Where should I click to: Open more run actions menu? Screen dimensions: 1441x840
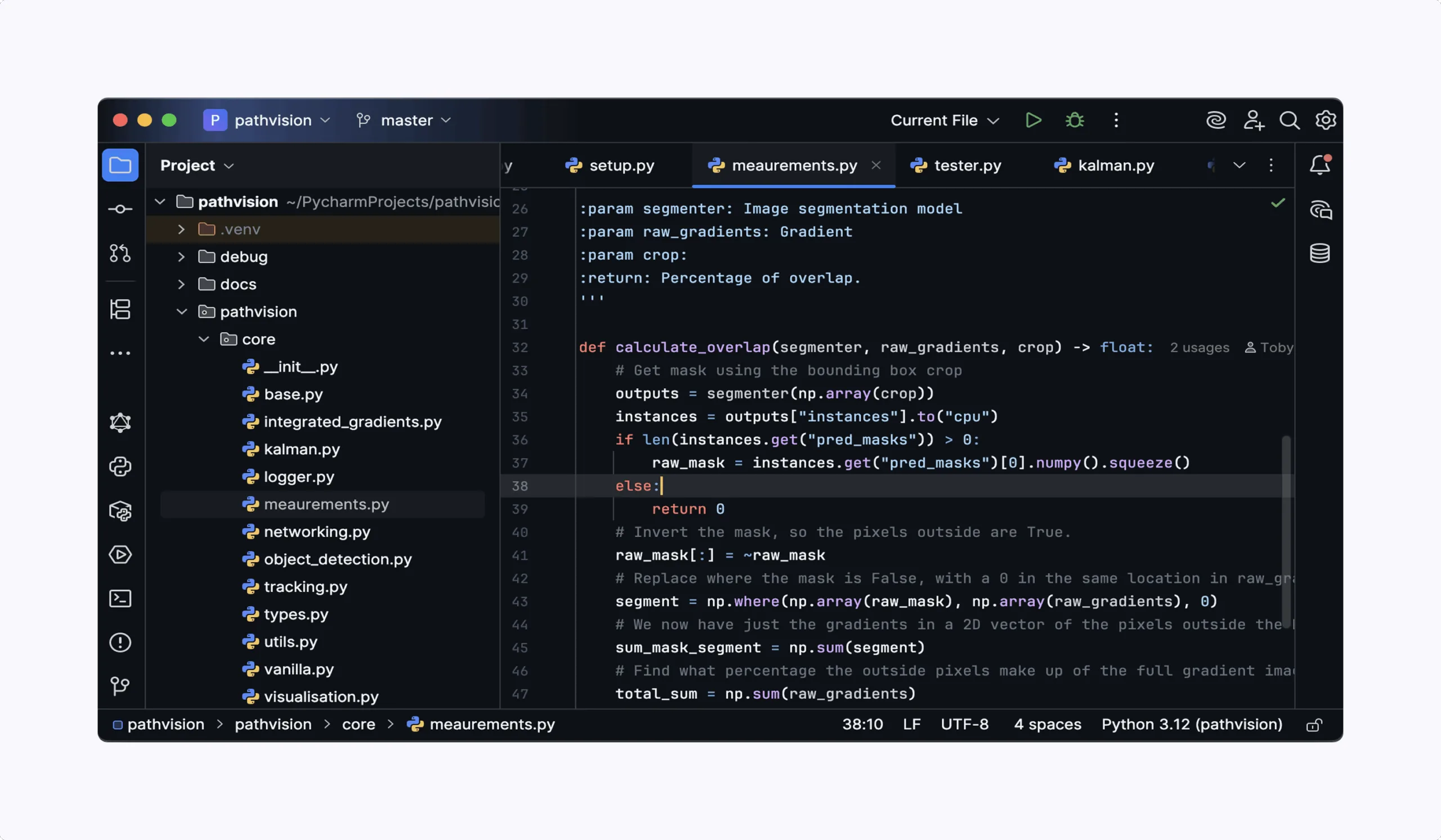click(x=1116, y=120)
